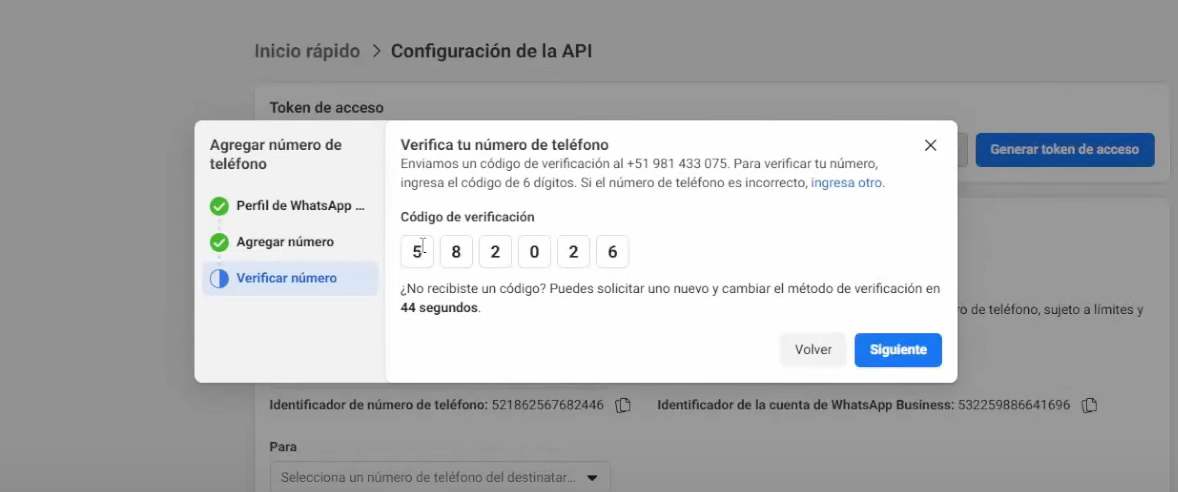Image resolution: width=1178 pixels, height=492 pixels.
Task: Click green check icon beside Perfil de WhatsApp
Action: (x=219, y=206)
